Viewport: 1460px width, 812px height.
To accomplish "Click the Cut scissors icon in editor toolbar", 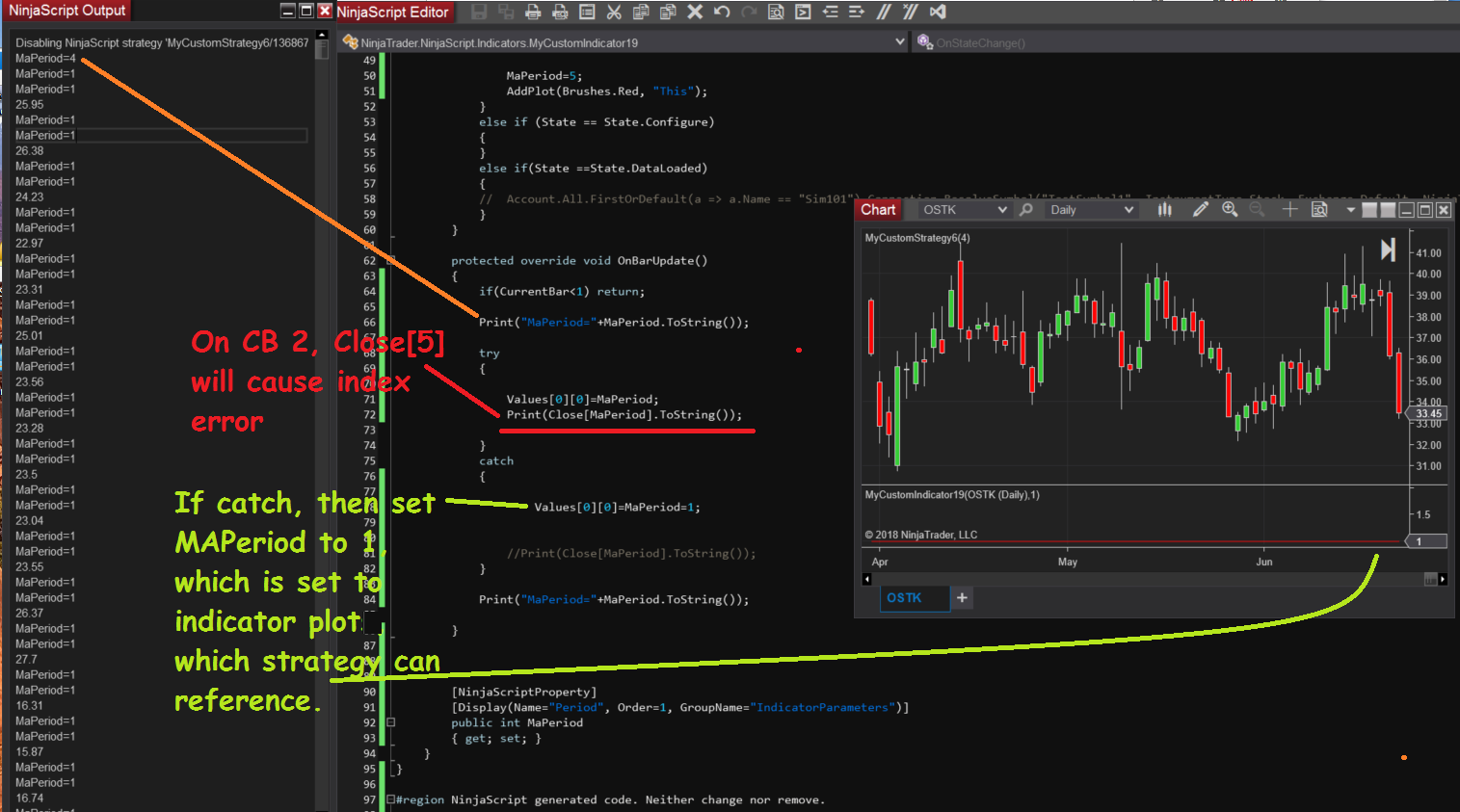I will point(614,12).
